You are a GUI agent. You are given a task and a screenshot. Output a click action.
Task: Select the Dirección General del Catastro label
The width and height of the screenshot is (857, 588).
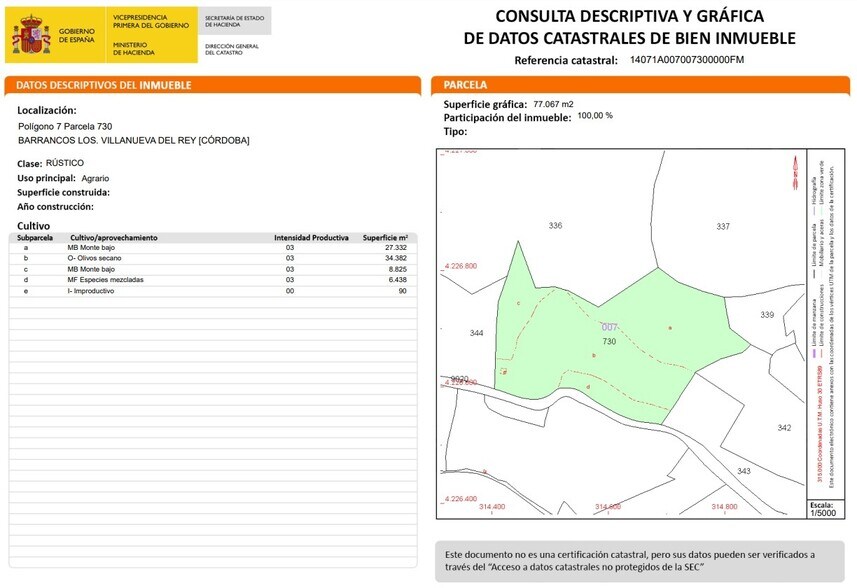tap(232, 47)
